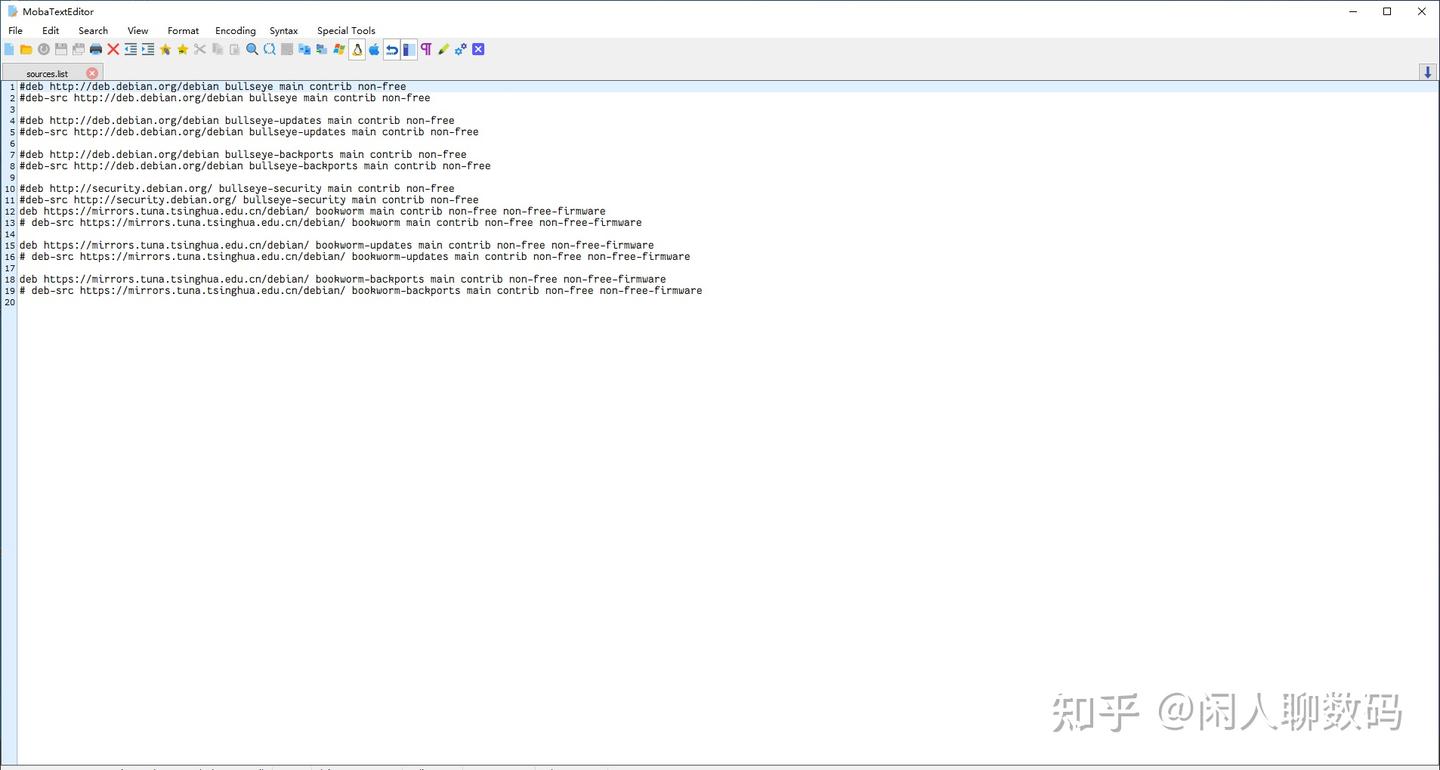The image size is (1440, 770).
Task: Toggle the purple pilcrow paragraph-mark icon
Action: point(426,49)
